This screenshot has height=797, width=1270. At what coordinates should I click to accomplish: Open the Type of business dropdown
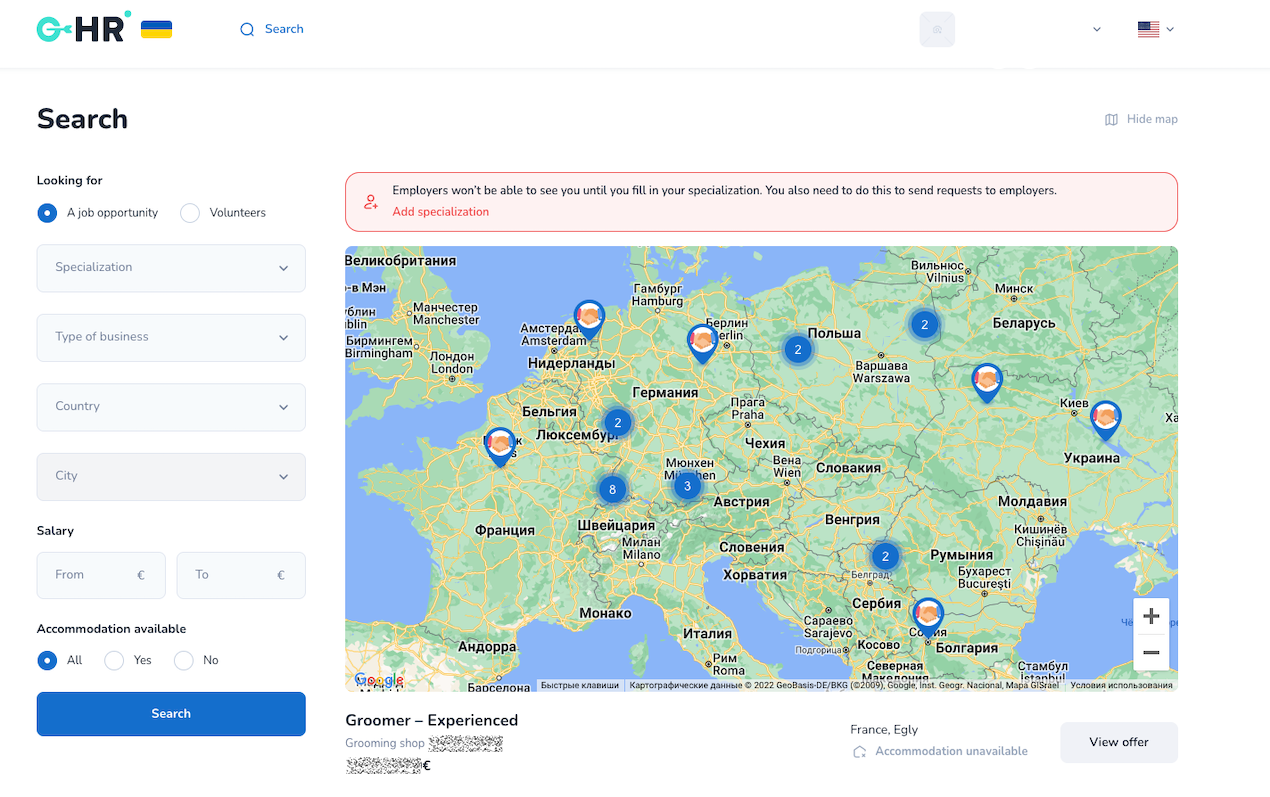[x=171, y=337]
